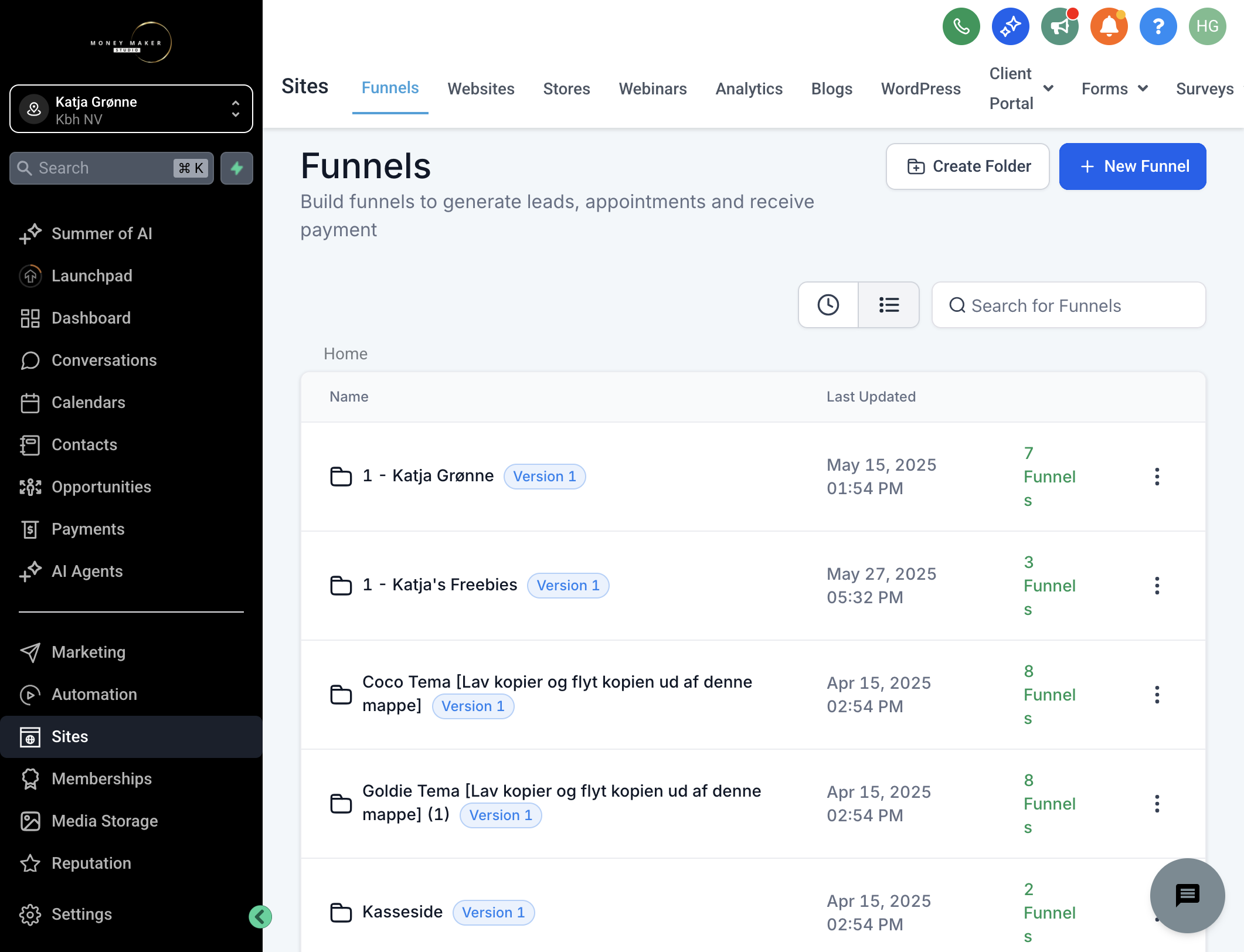
Task: Open Contacts in the sidebar
Action: click(131, 444)
